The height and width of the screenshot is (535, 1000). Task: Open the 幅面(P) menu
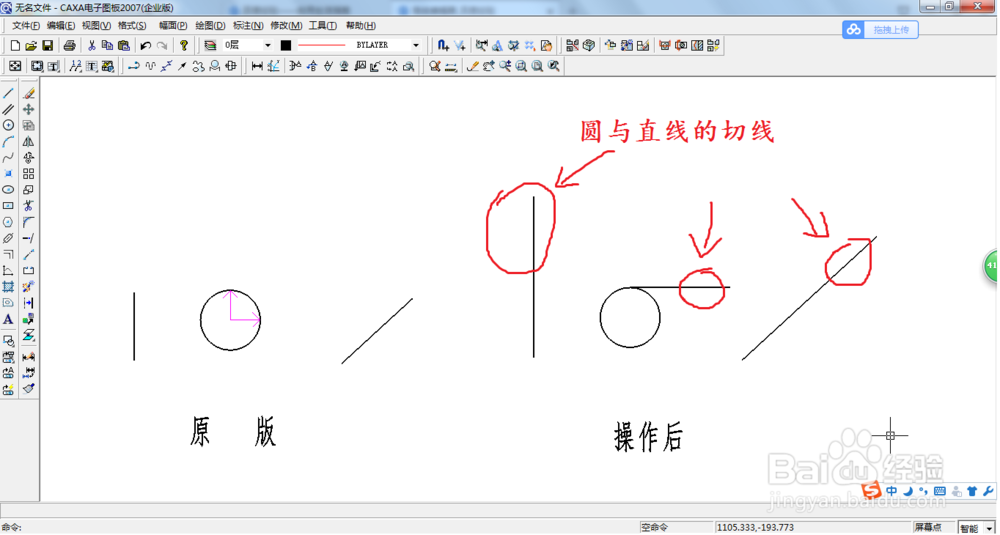(x=173, y=26)
